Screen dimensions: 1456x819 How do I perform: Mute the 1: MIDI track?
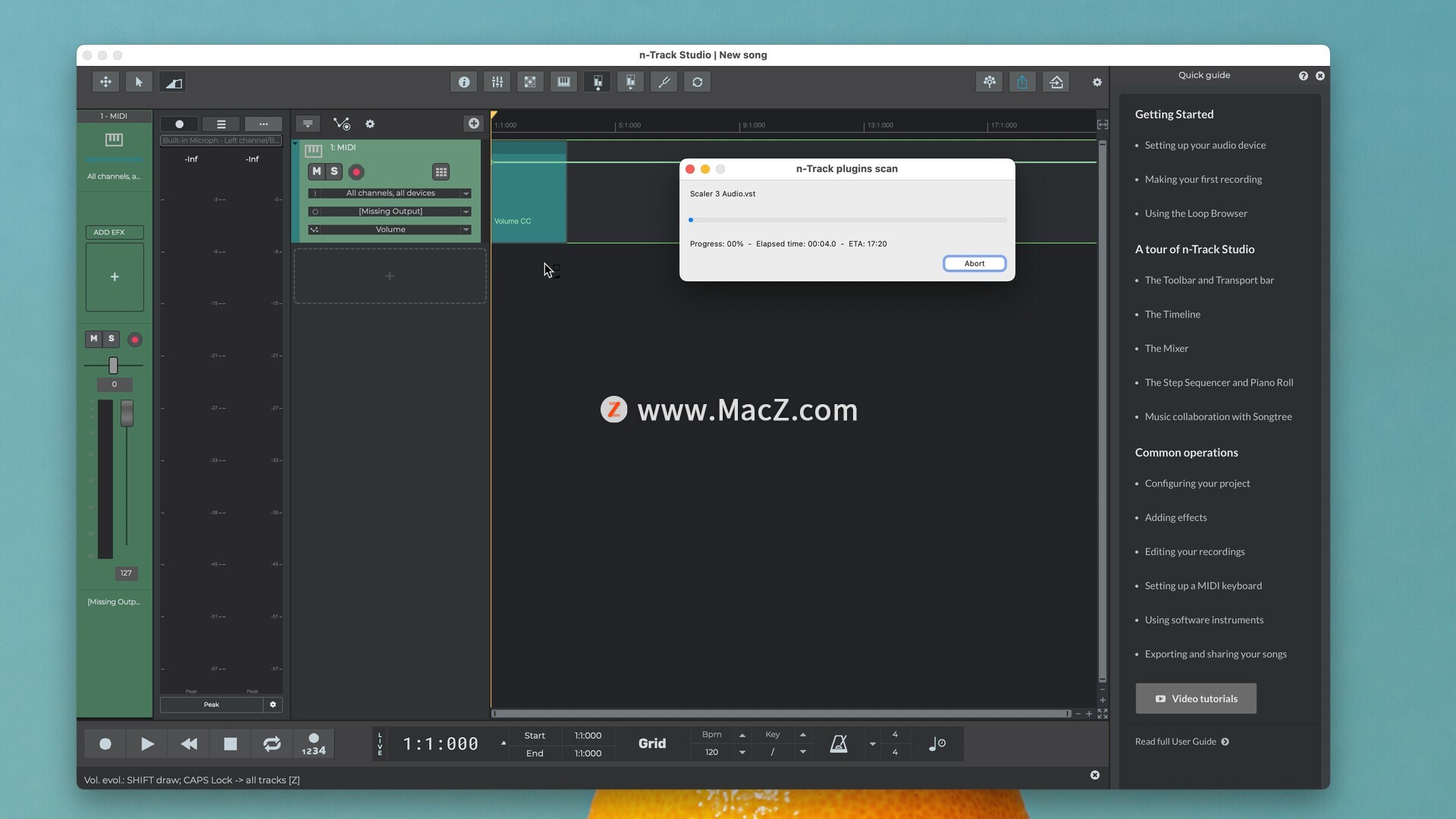pyautogui.click(x=316, y=171)
